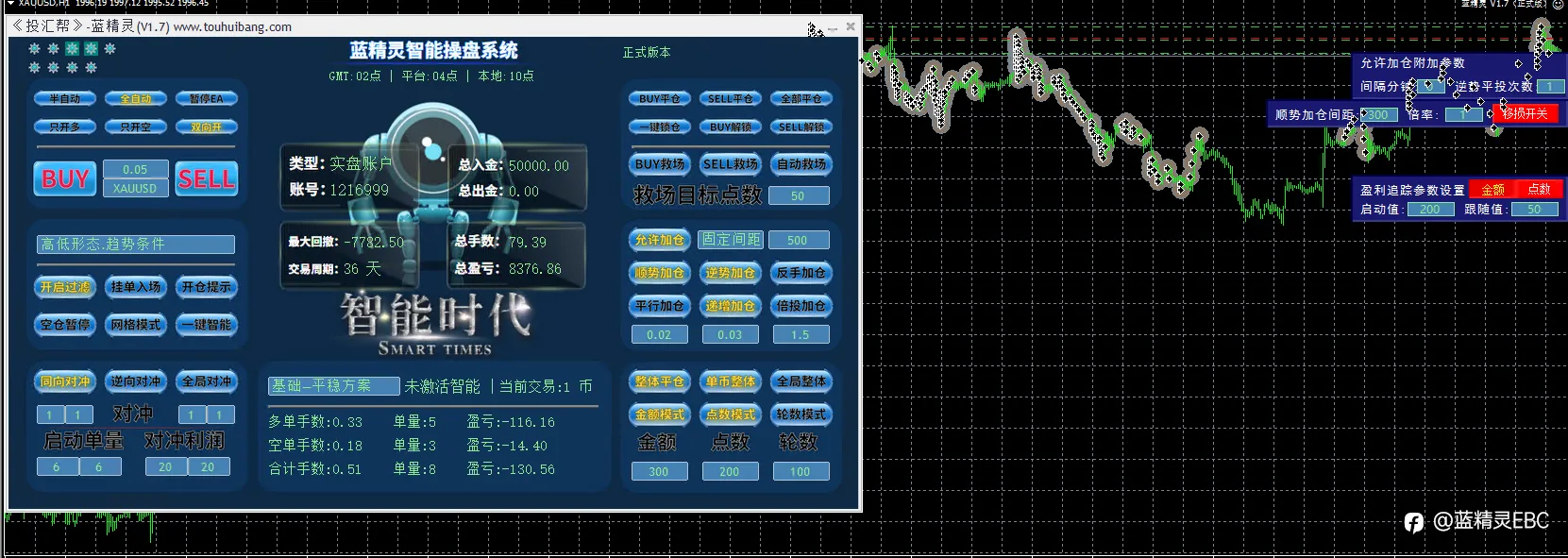The width and height of the screenshot is (1568, 558).
Task: Click 跟随值 field showing 50
Action: point(1534,210)
